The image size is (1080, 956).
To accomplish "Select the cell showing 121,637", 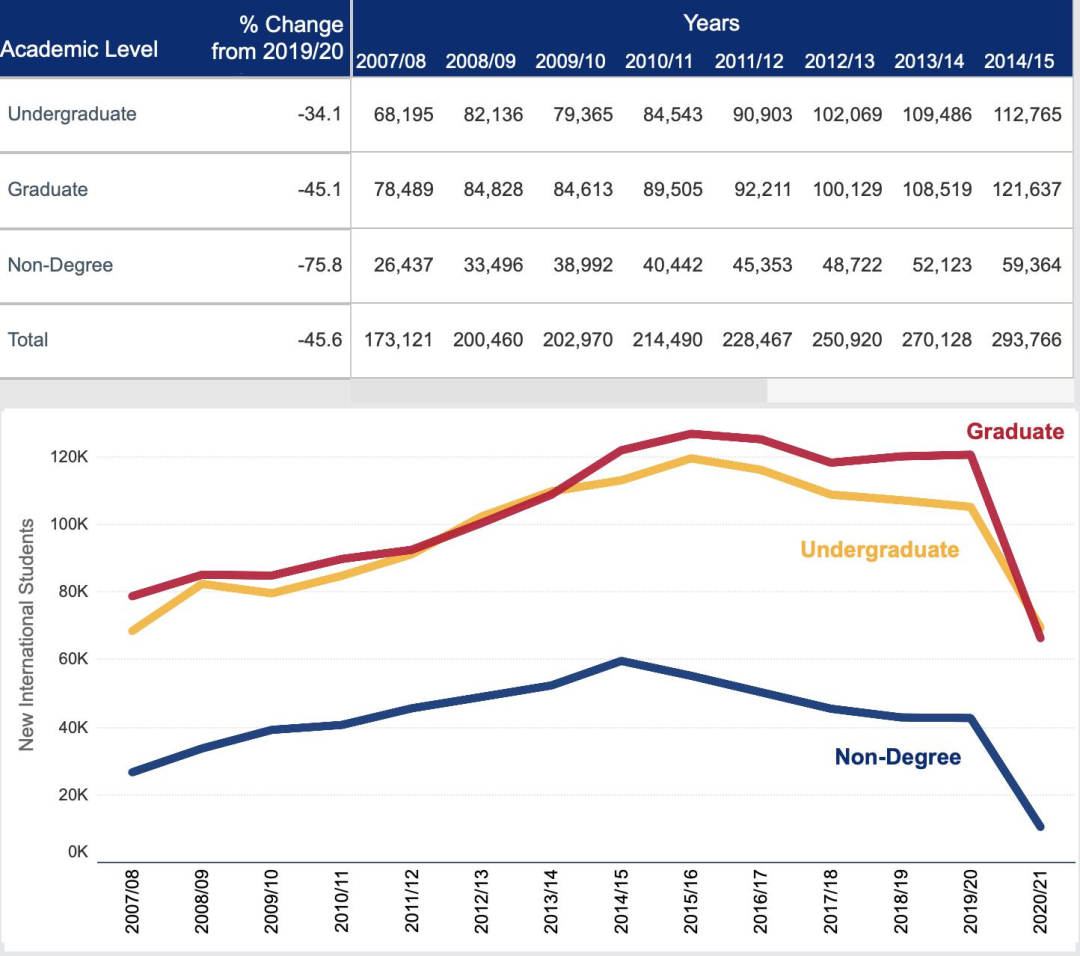I will pyautogui.click(x=1027, y=189).
